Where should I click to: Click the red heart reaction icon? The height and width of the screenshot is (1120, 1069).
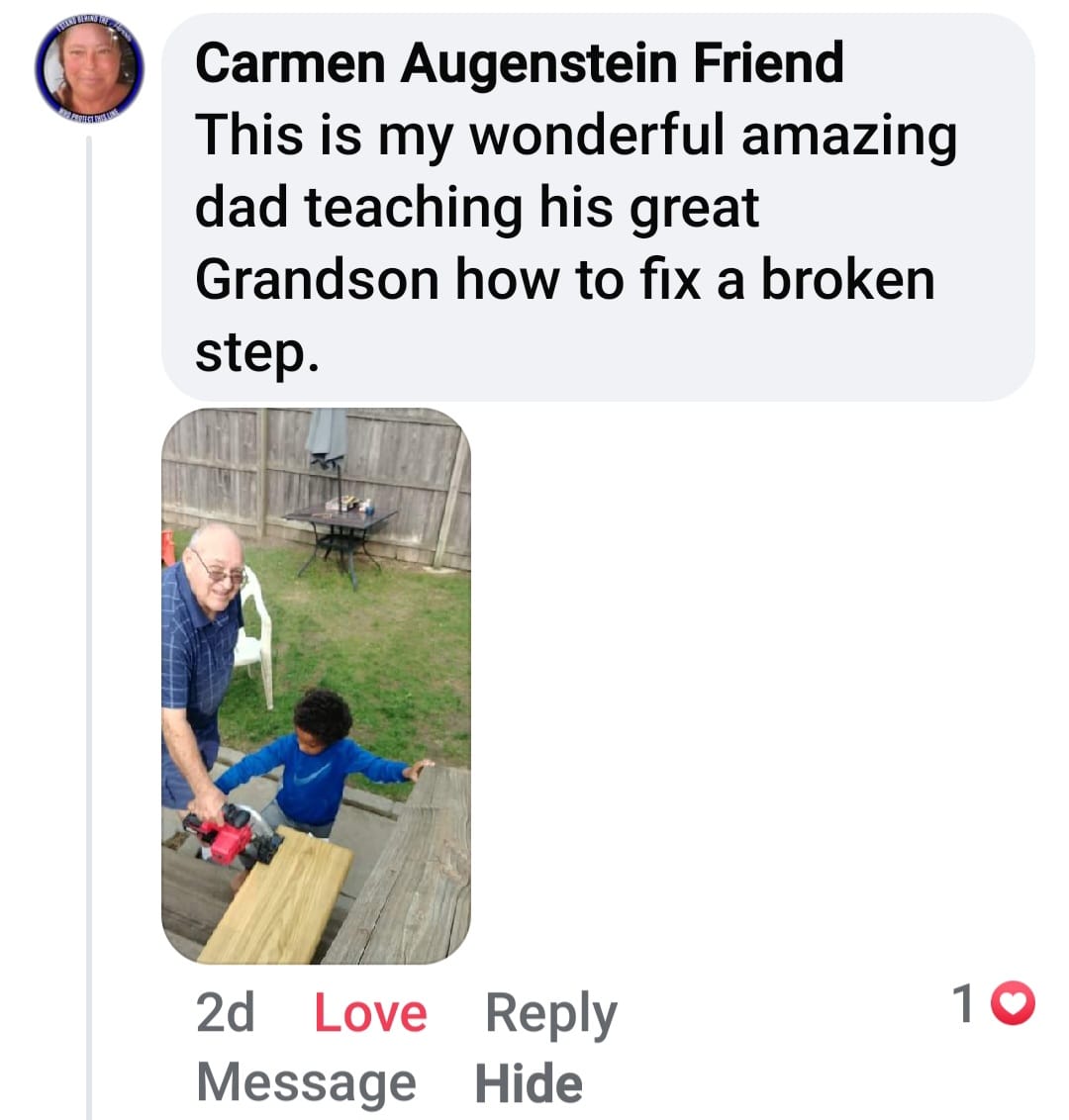(x=1016, y=1003)
